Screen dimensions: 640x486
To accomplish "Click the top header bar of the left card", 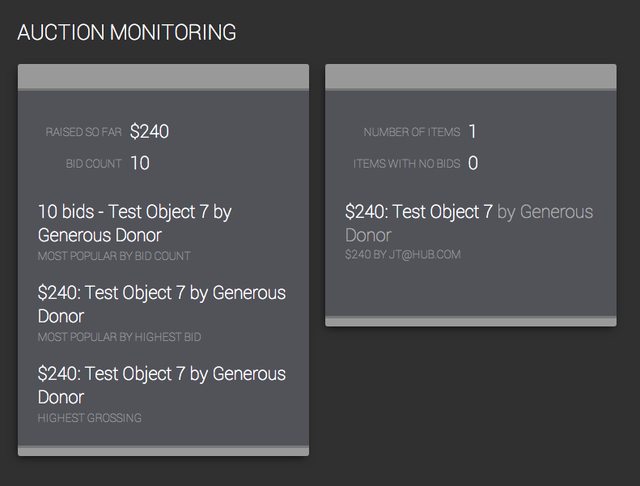I will click(x=163, y=77).
